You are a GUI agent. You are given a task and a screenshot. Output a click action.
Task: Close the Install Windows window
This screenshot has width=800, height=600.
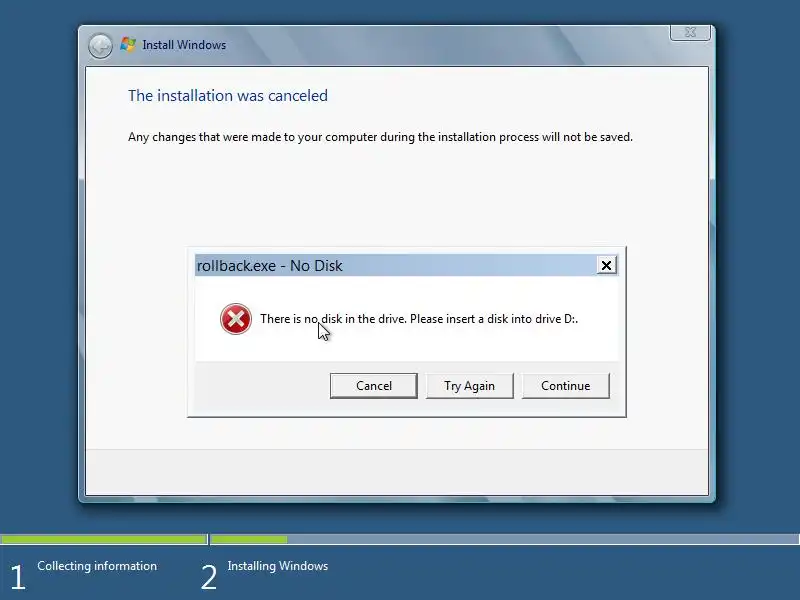pyautogui.click(x=690, y=32)
